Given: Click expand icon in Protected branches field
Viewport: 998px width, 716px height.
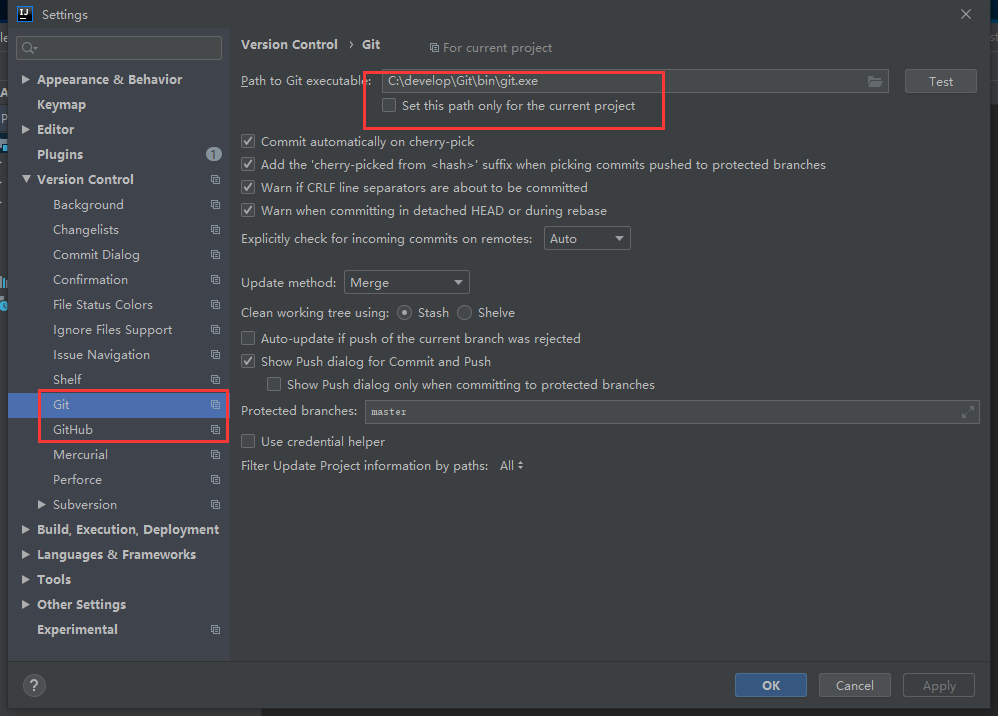Looking at the screenshot, I should click(x=967, y=412).
